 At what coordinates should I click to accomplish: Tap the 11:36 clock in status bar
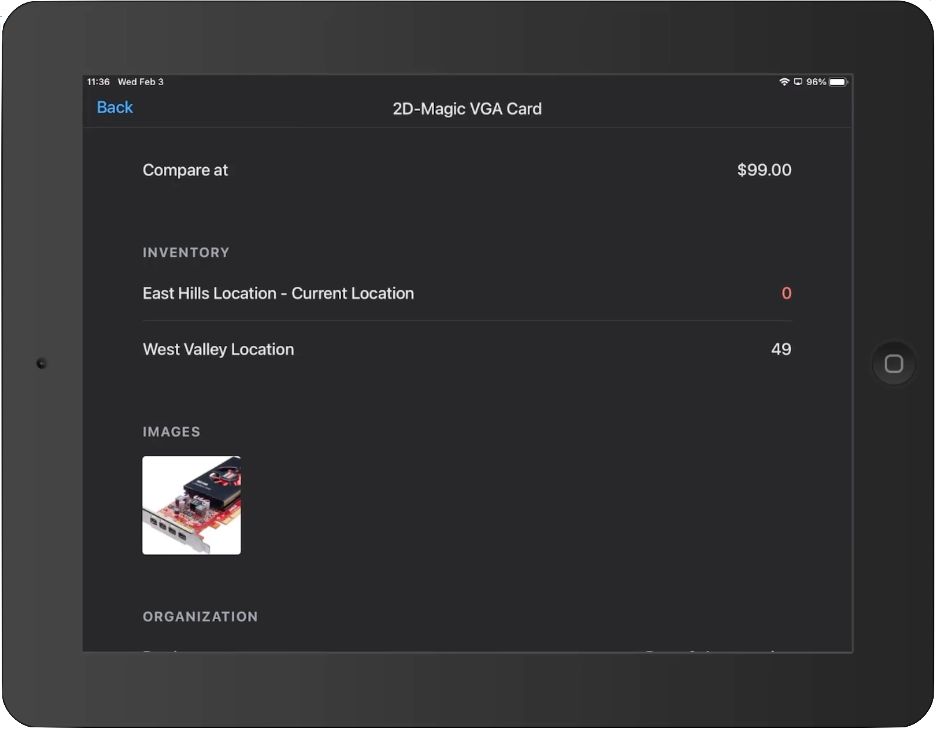point(98,82)
